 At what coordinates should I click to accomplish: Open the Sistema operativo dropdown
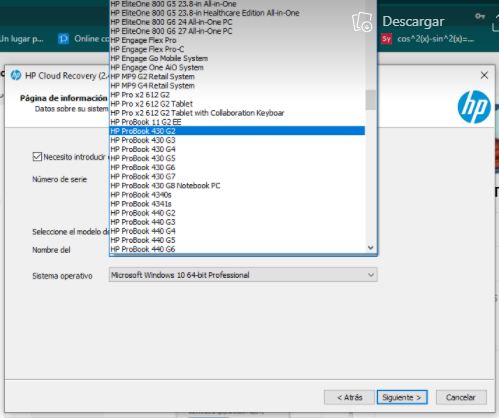tap(243, 275)
